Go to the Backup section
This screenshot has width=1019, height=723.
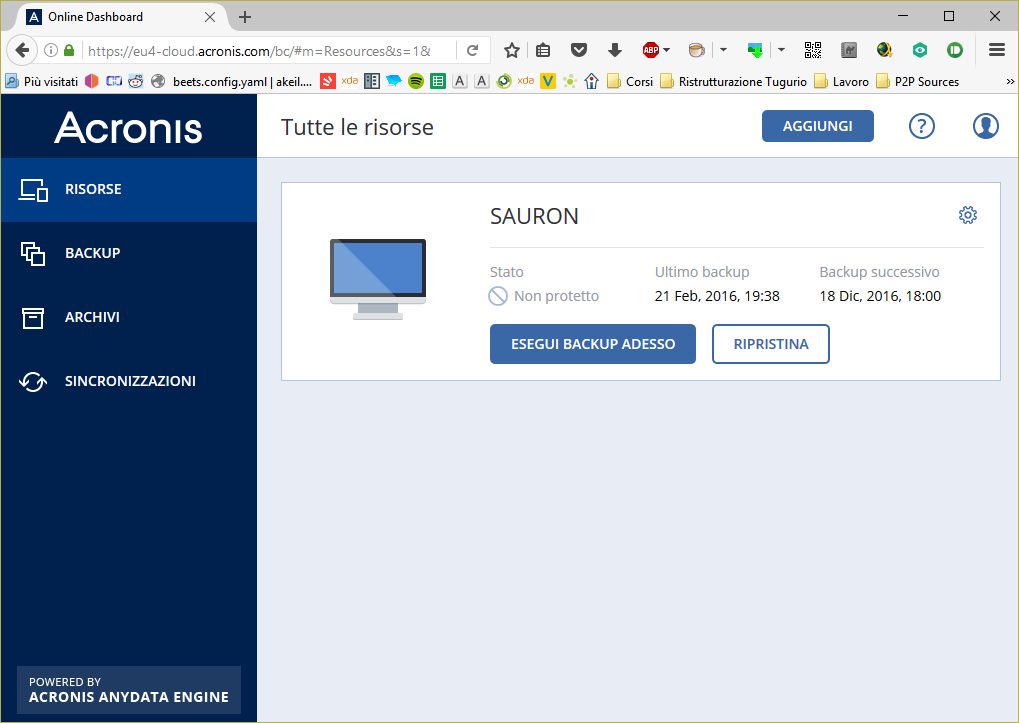coord(92,253)
